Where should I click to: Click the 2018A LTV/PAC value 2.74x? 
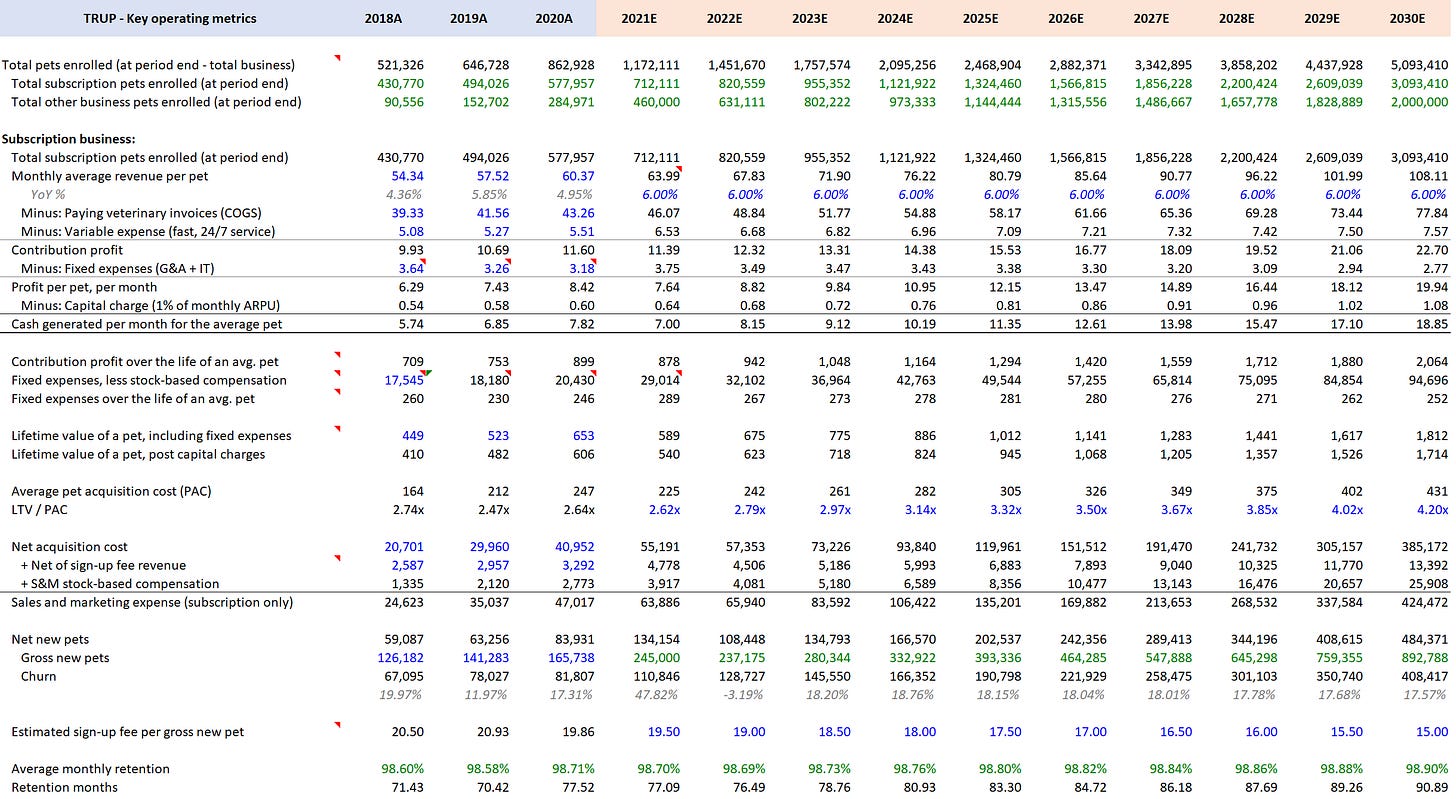point(409,509)
